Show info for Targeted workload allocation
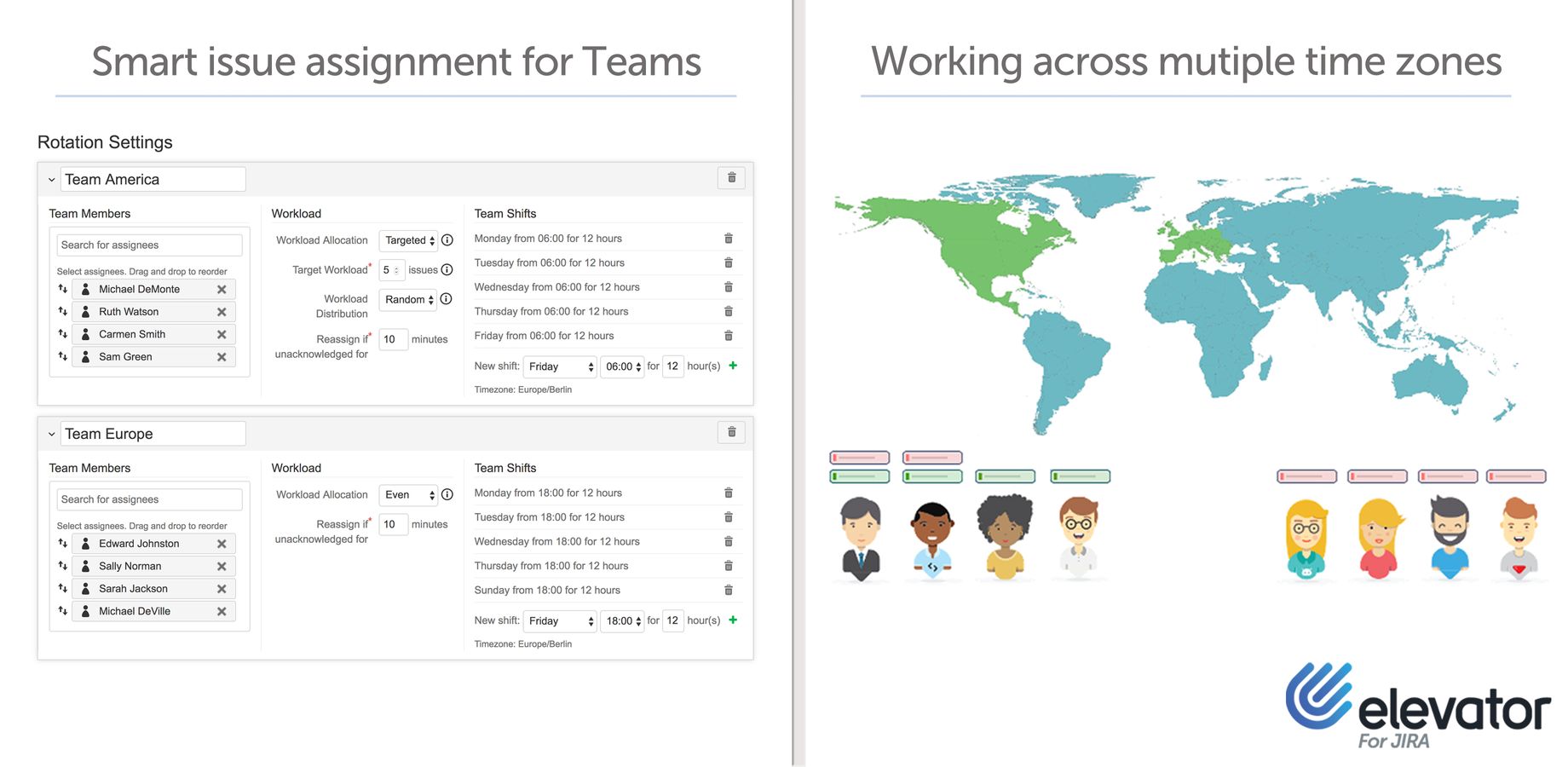Viewport: 1568px width, 767px height. [x=447, y=240]
